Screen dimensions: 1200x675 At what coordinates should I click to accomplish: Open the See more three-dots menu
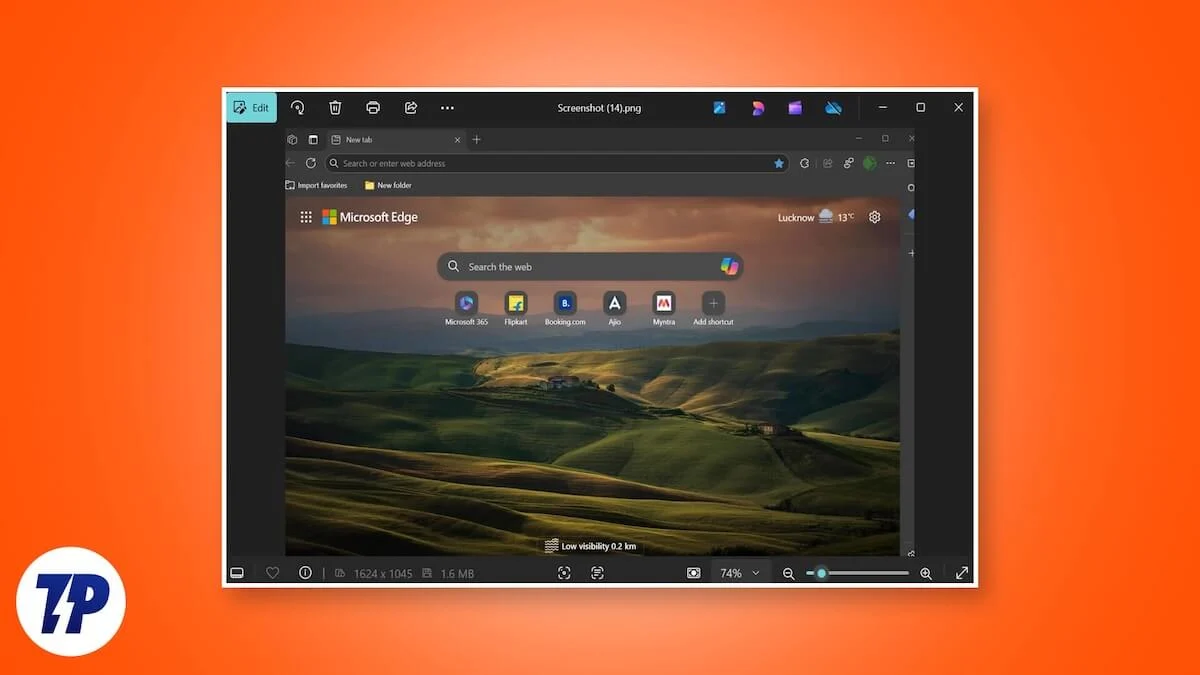[447, 108]
